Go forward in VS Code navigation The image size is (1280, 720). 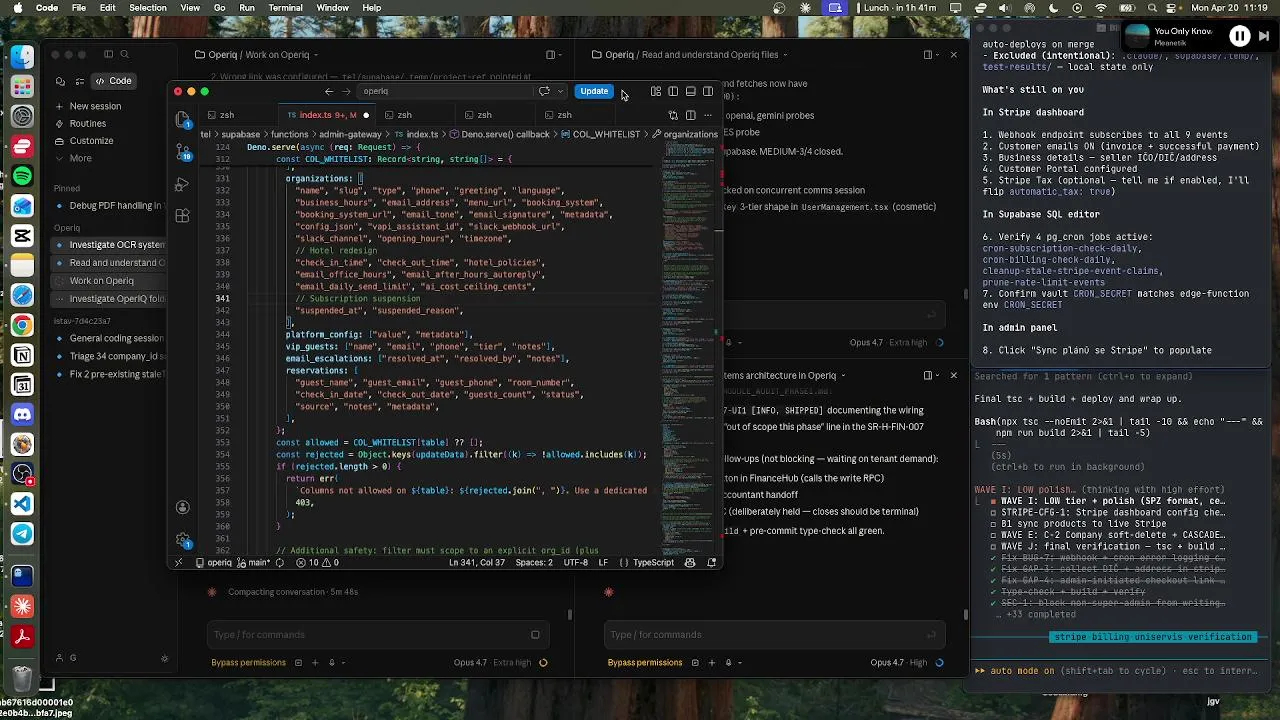point(347,91)
